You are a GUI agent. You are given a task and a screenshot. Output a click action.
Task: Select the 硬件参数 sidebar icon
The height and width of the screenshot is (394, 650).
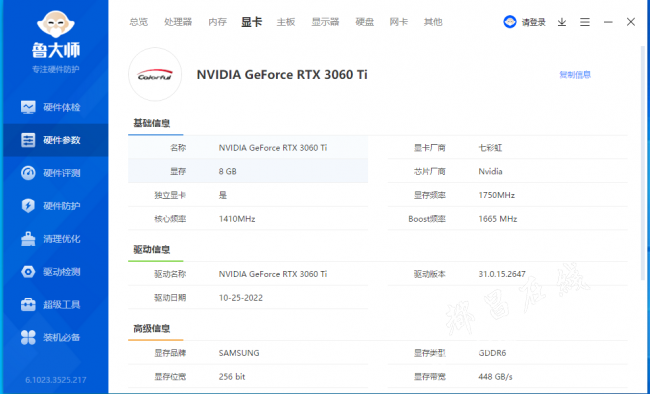tap(28, 140)
